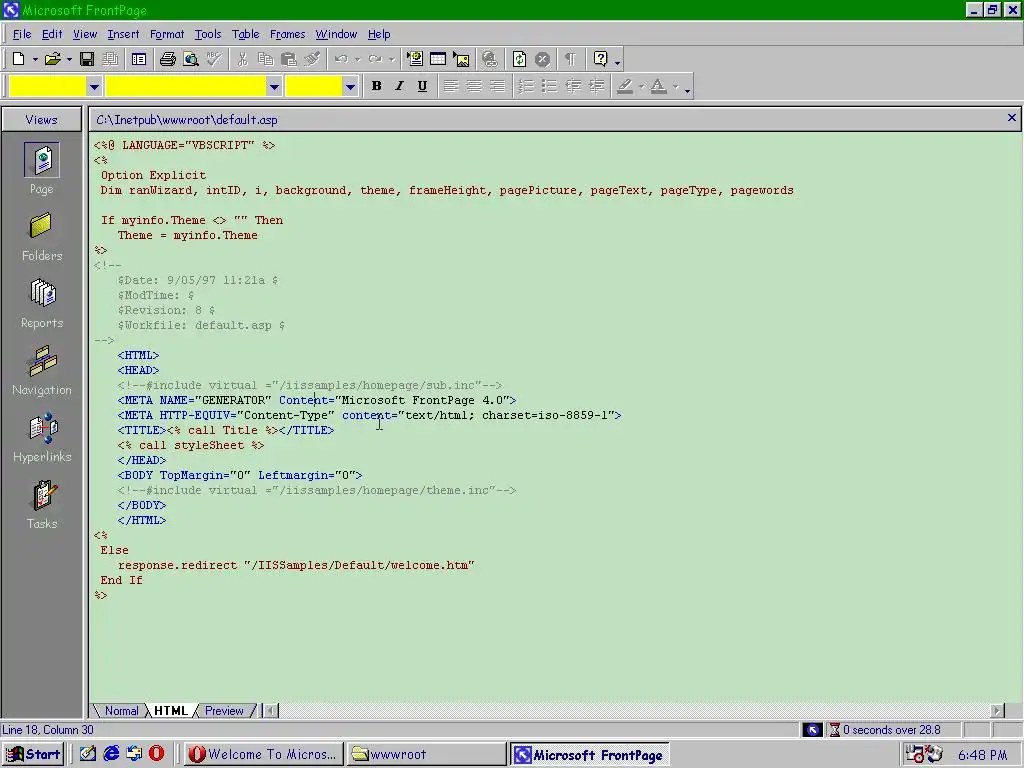Screen dimensions: 1024x768
Task: Expand the Font Color dropdown arrow
Action: pos(675,86)
